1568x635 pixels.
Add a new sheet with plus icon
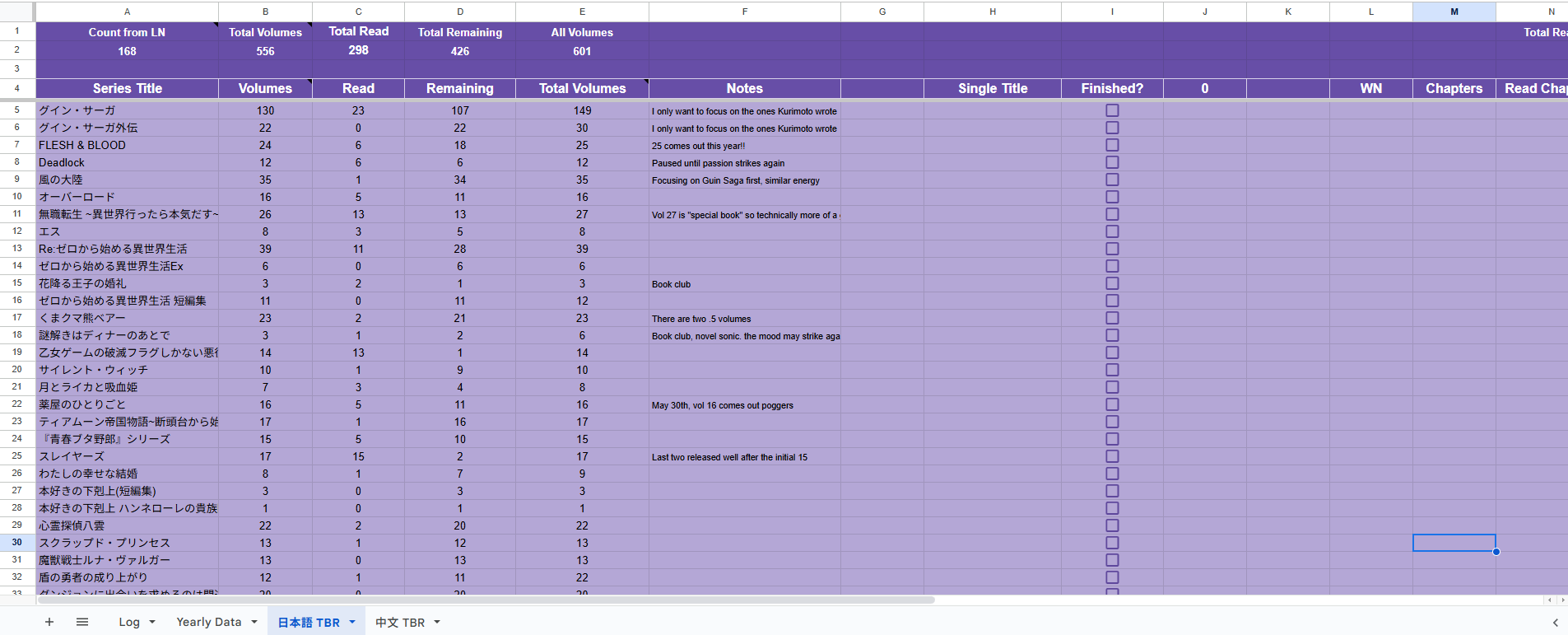(49, 622)
